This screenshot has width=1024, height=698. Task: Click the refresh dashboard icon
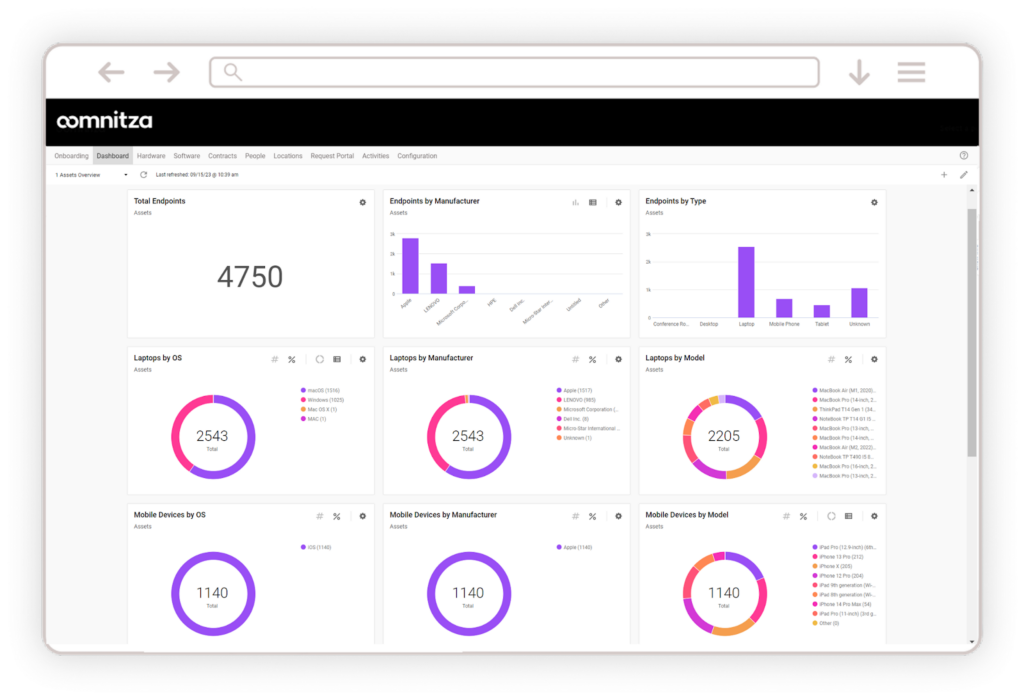143,175
